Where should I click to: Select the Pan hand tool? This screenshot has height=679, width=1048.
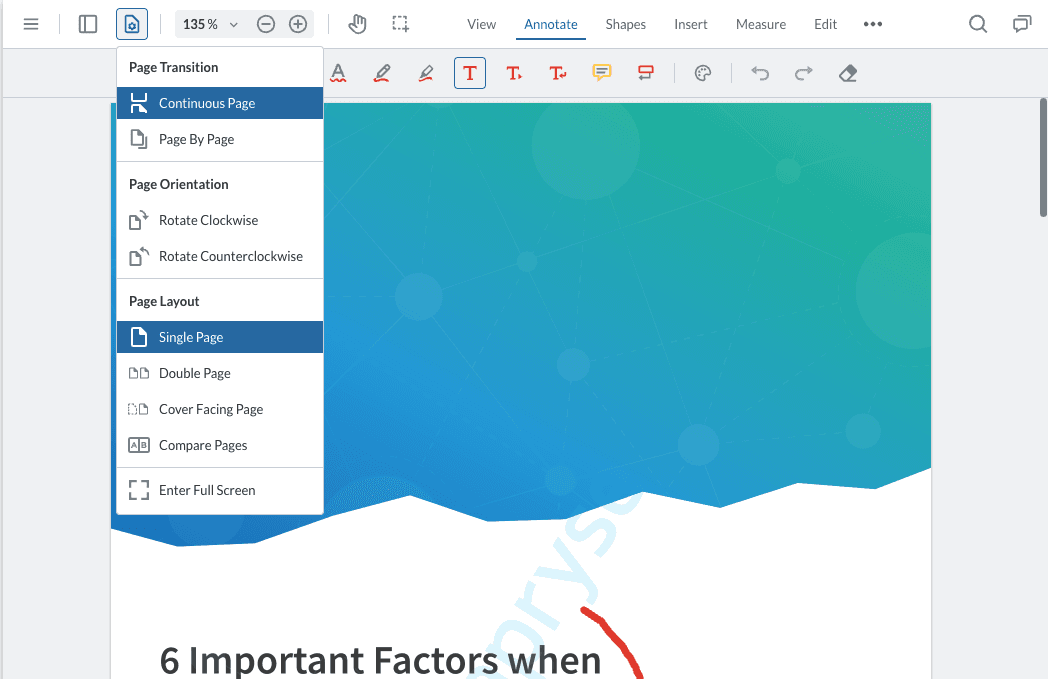[x=357, y=24]
